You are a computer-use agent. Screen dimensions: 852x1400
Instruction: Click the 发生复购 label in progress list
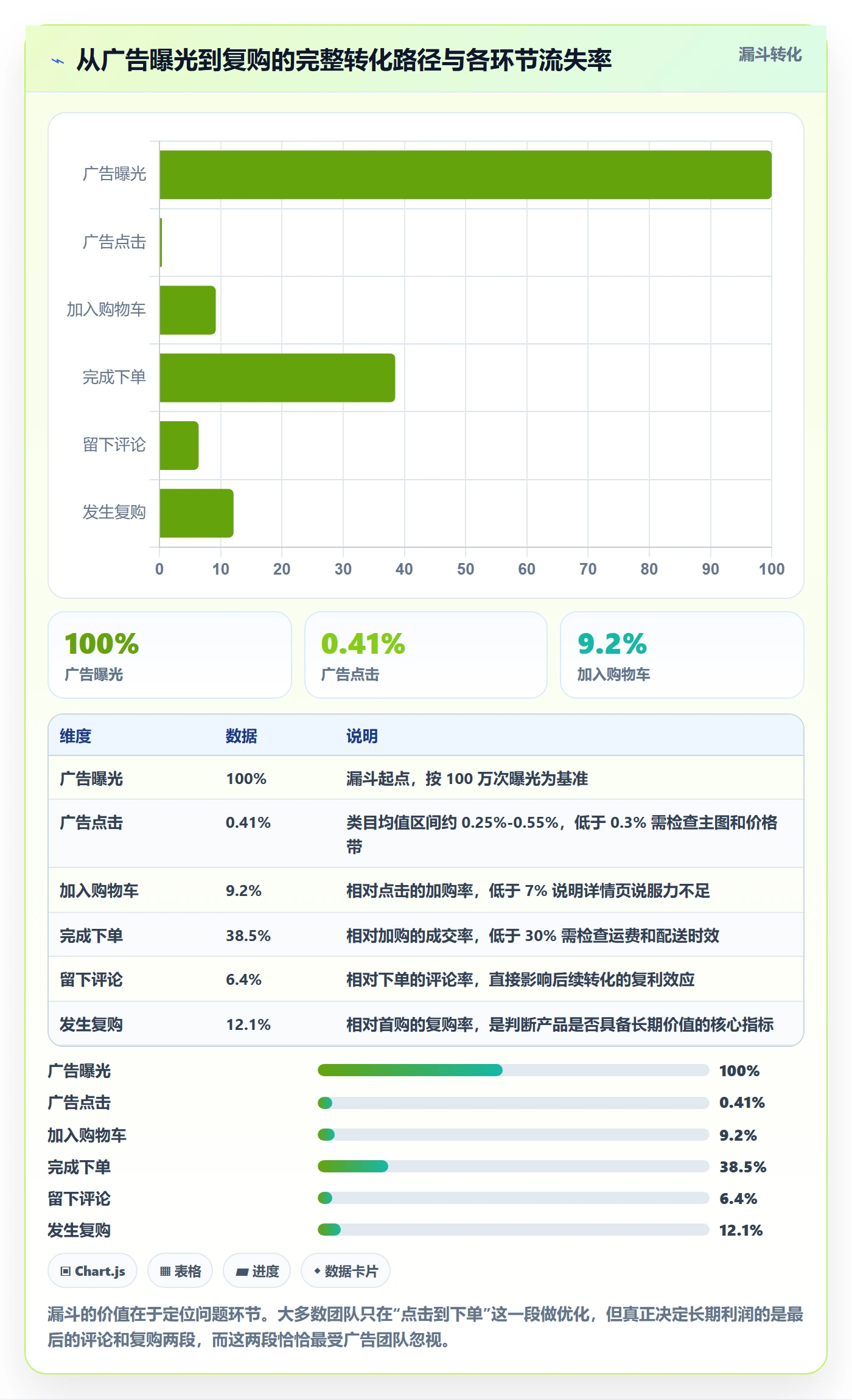(79, 1230)
